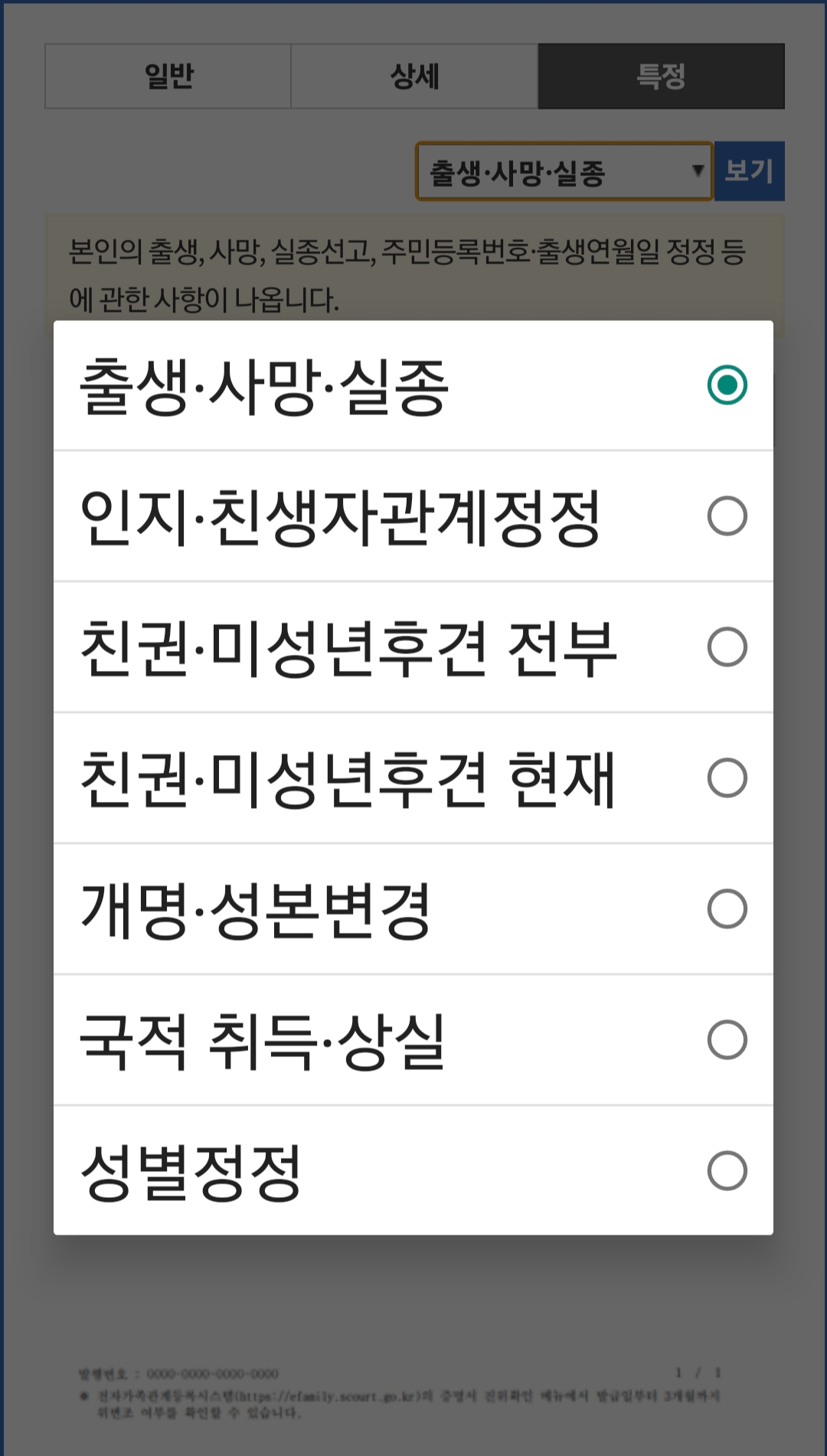827x1456 pixels.
Task: Switch to the 상세 tab
Action: tap(413, 77)
